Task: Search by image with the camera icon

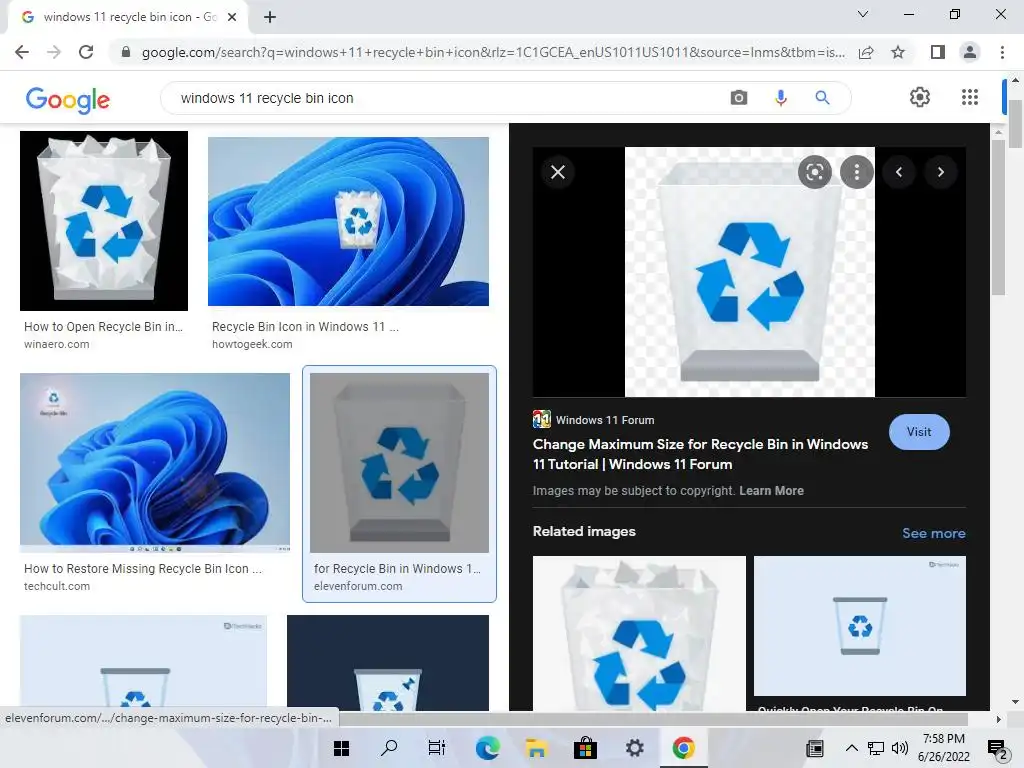Action: [x=739, y=98]
